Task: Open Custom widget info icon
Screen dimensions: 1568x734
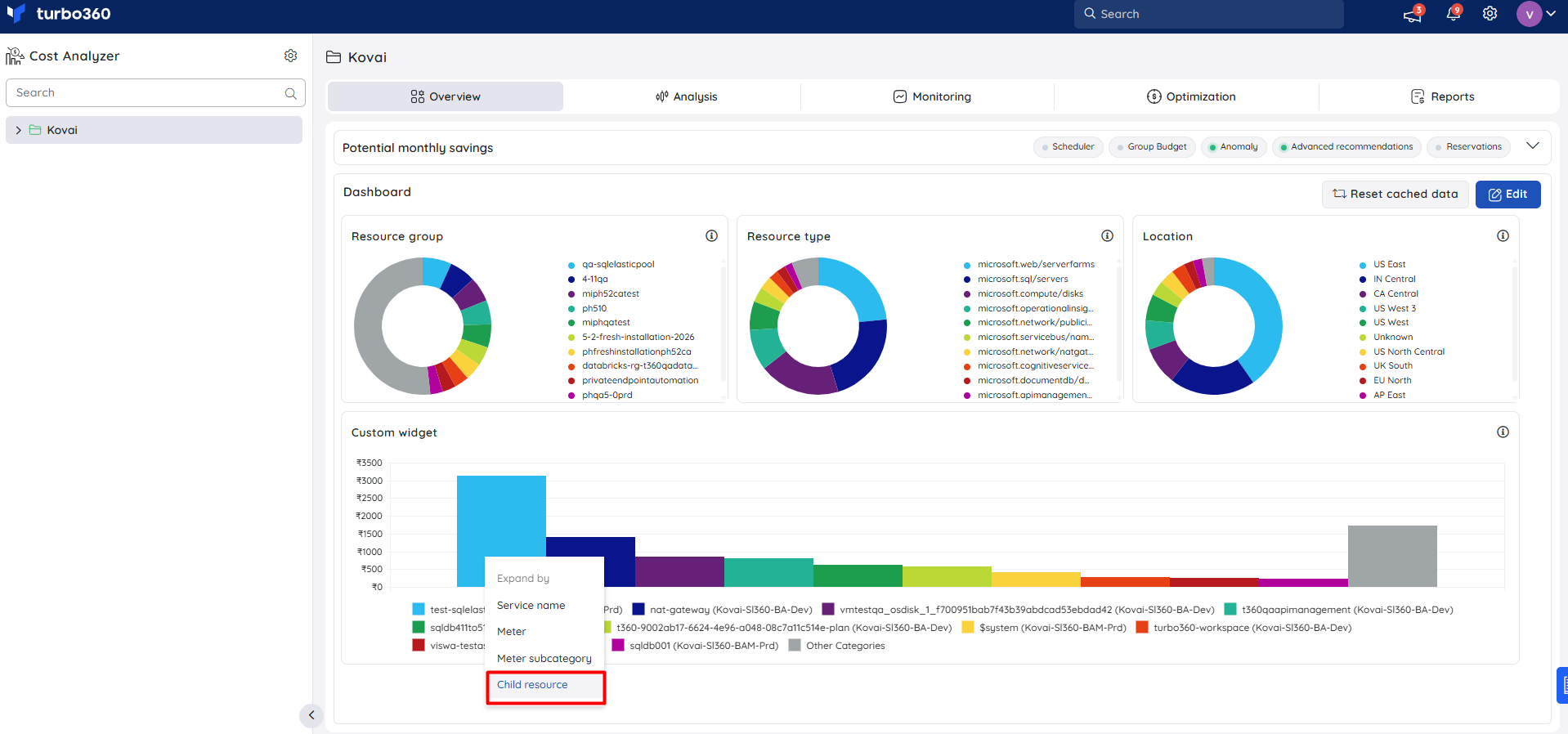Action: click(x=1503, y=432)
